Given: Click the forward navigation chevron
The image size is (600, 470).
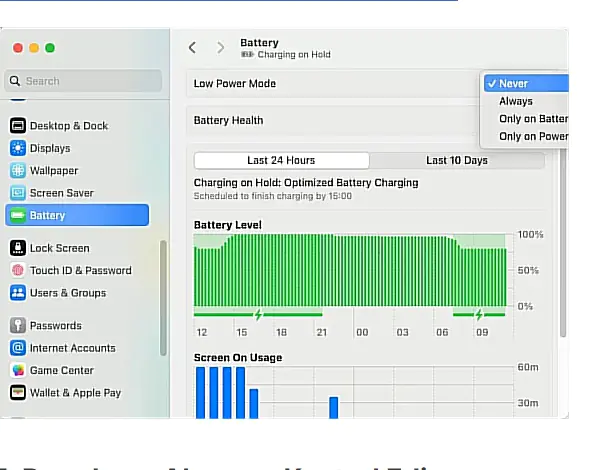Looking at the screenshot, I should (x=220, y=48).
